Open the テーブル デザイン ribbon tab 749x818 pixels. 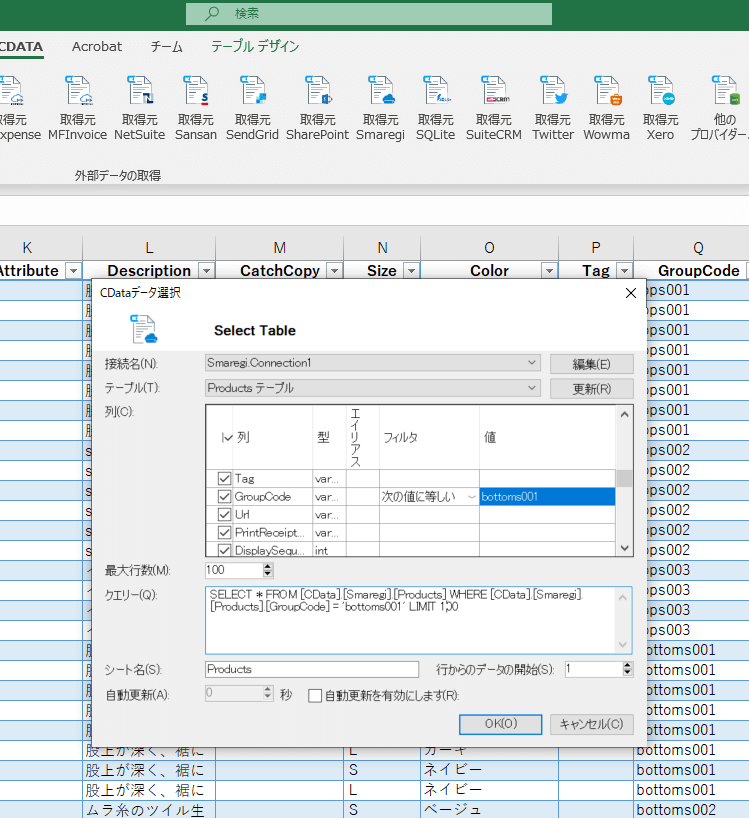coord(254,47)
